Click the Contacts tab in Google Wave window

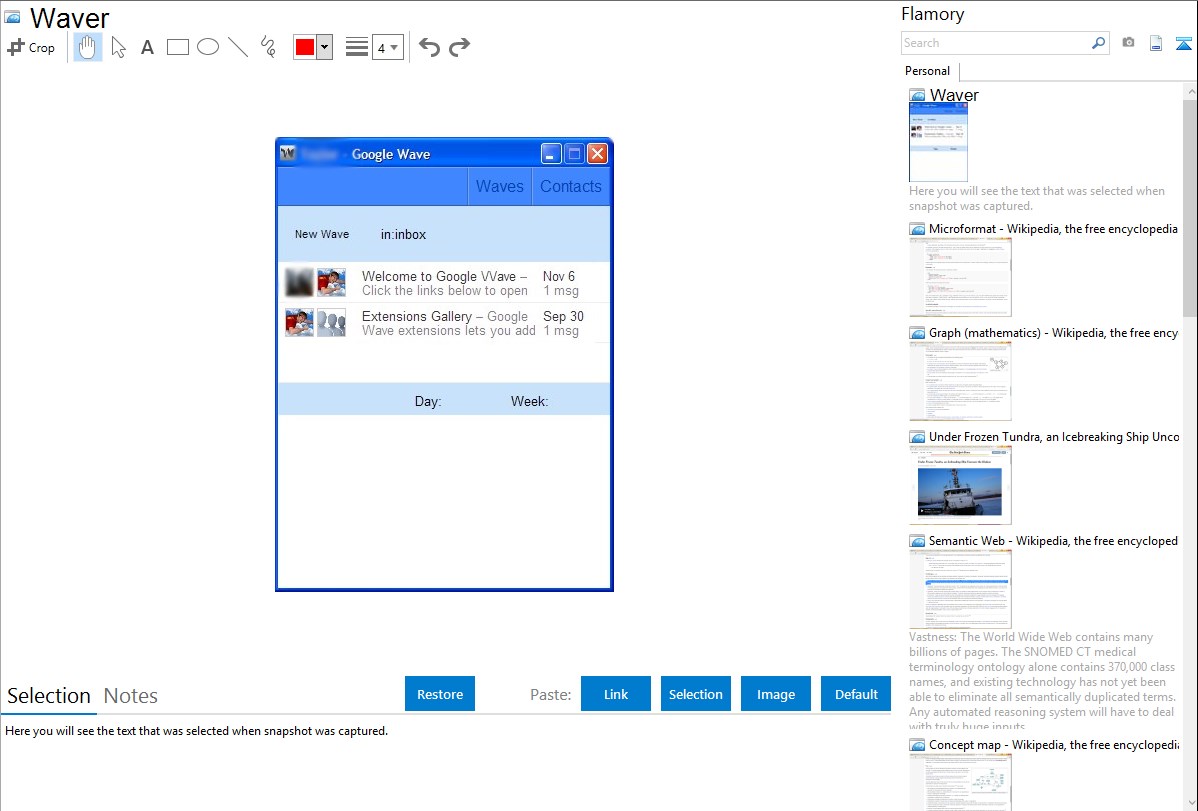(x=571, y=187)
